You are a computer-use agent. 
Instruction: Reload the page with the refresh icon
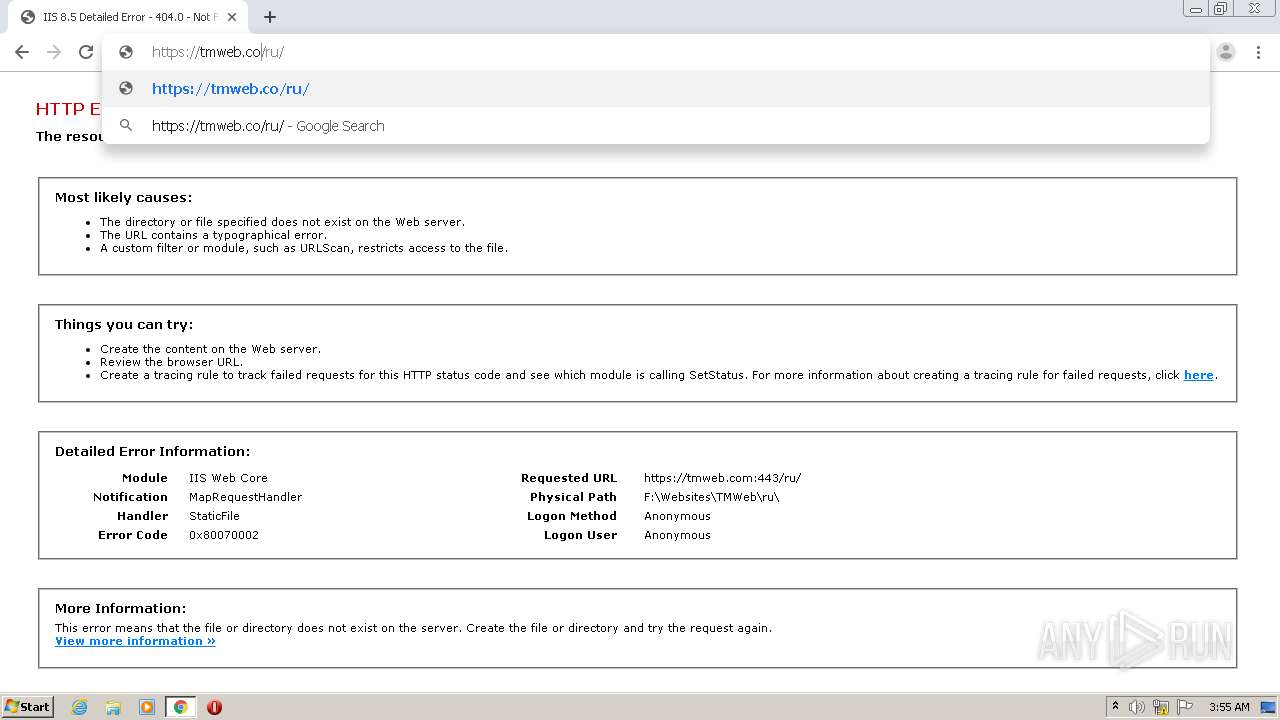point(86,52)
